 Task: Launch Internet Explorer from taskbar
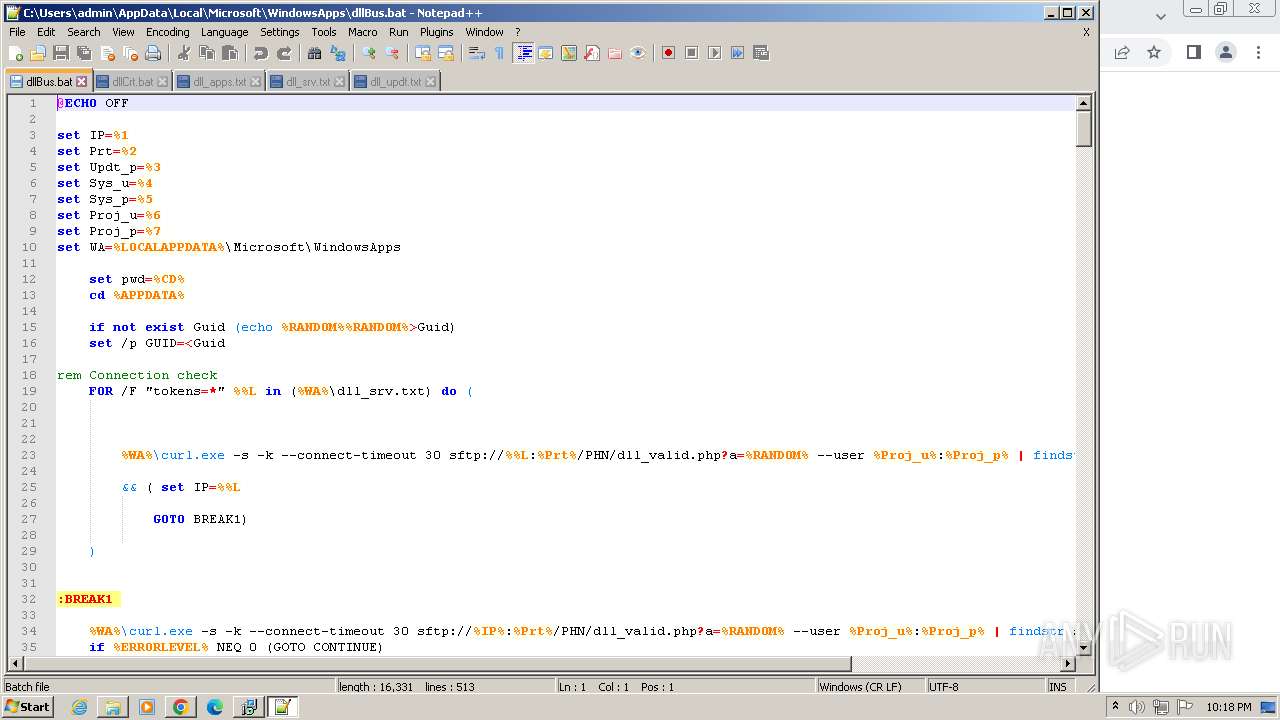[x=79, y=707]
